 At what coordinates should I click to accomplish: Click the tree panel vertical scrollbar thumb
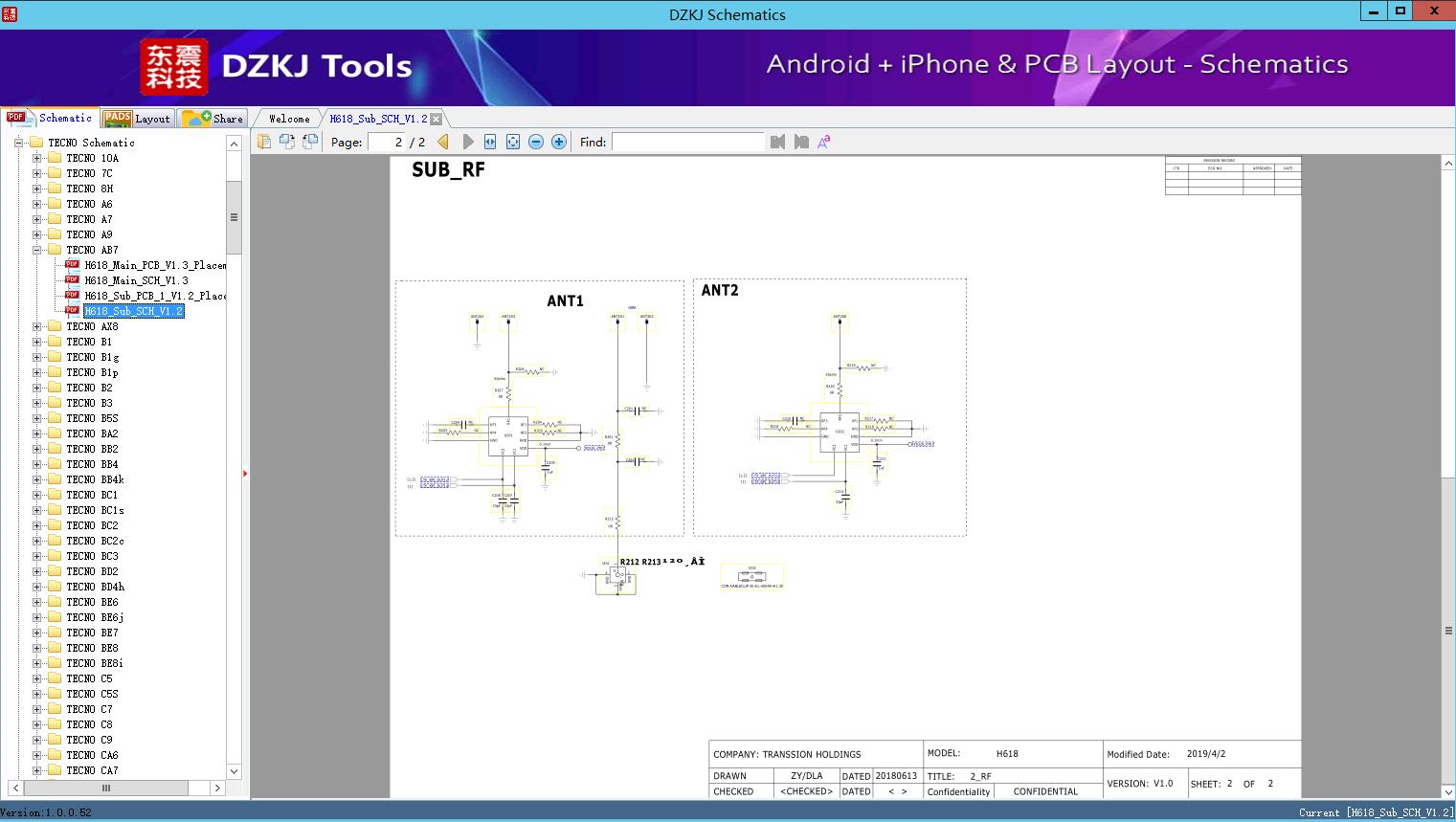[x=234, y=216]
